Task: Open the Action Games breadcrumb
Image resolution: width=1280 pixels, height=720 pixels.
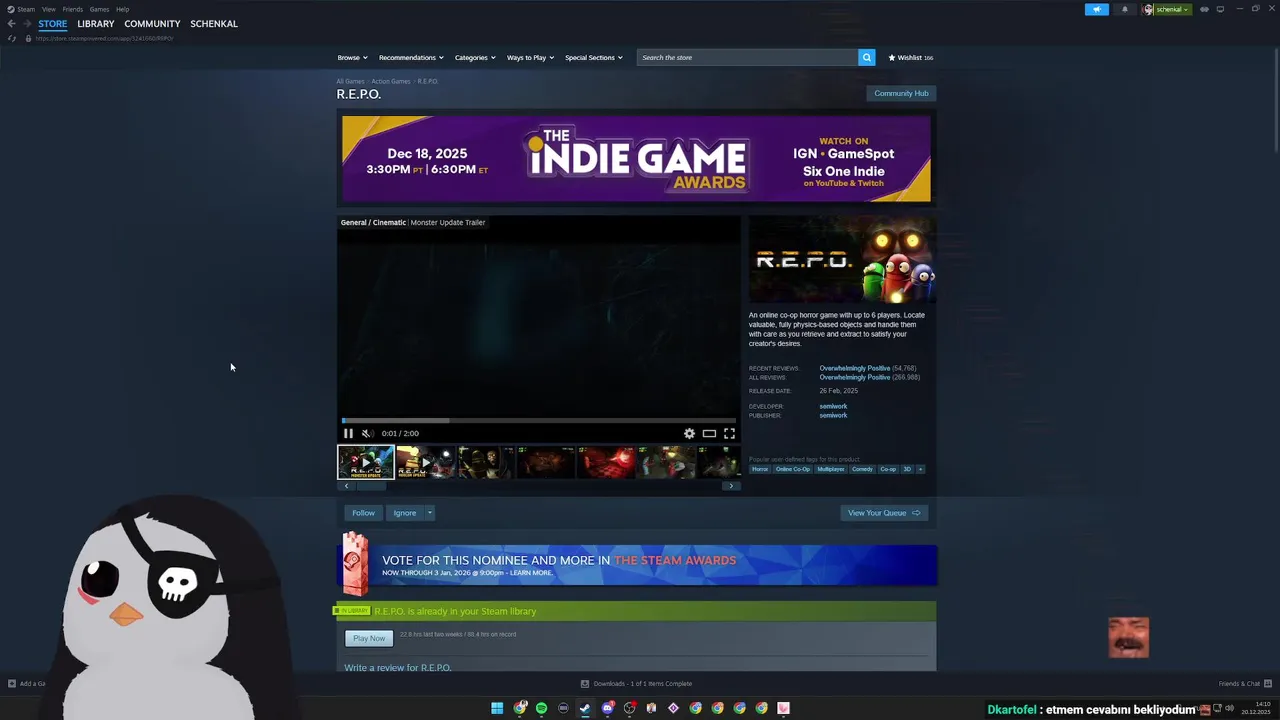Action: pos(391,81)
